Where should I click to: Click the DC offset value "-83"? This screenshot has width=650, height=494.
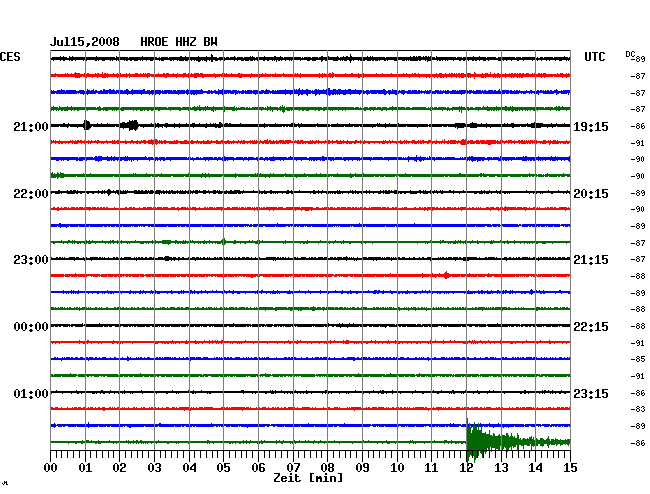[638, 409]
